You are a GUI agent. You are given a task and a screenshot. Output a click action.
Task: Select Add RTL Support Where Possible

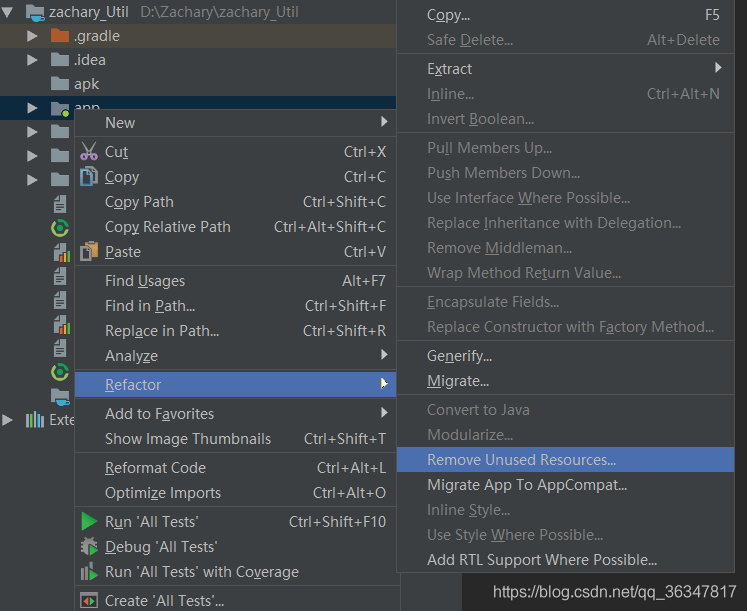click(x=542, y=560)
